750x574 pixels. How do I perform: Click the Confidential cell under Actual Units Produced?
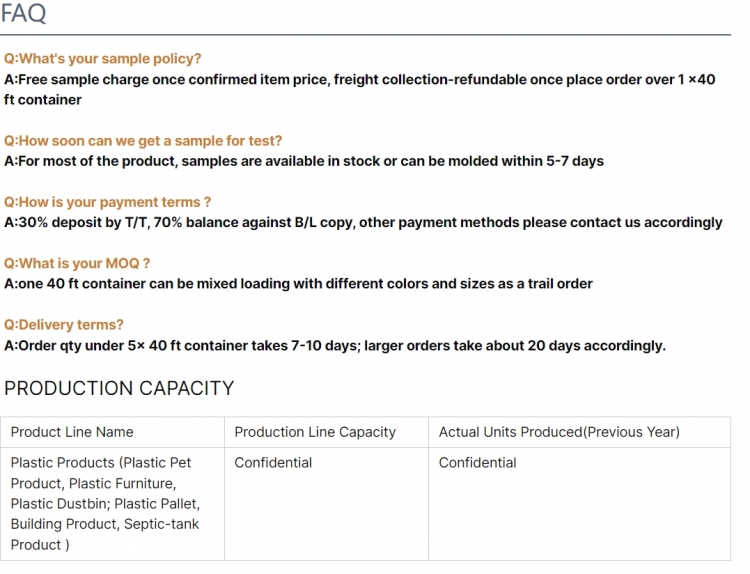579,504
